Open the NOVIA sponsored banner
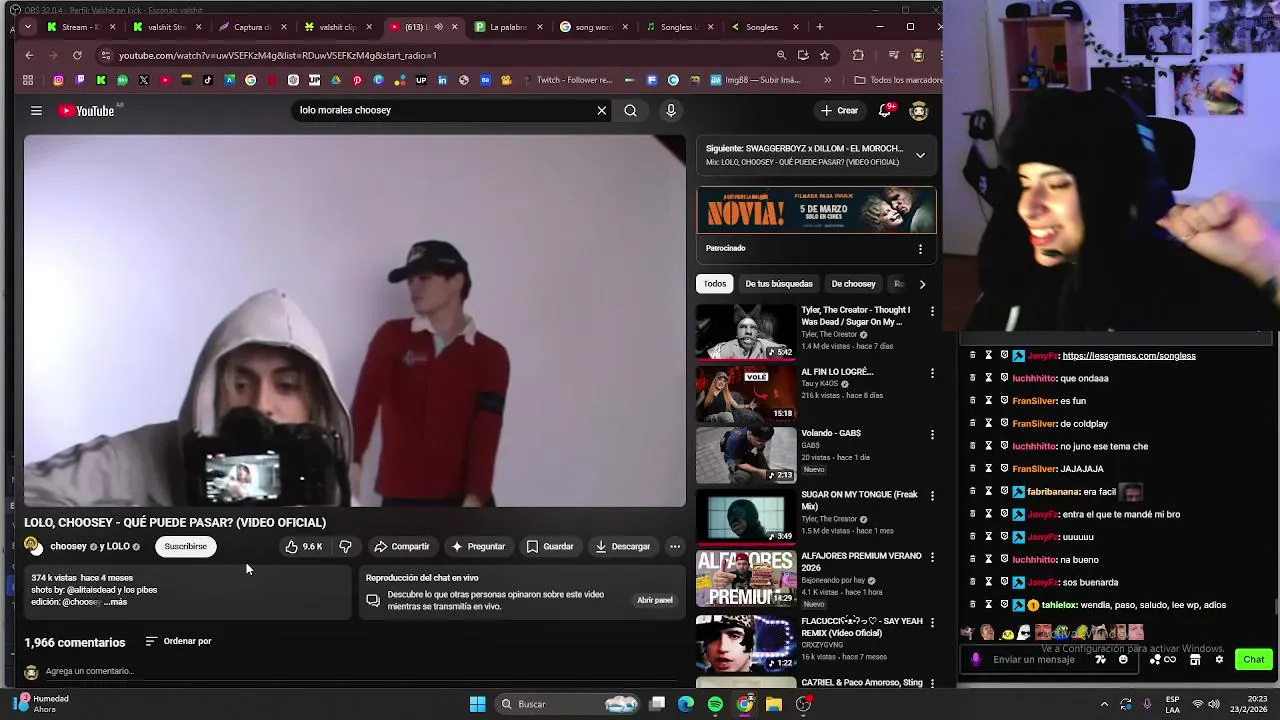1280x720 pixels. (x=816, y=210)
